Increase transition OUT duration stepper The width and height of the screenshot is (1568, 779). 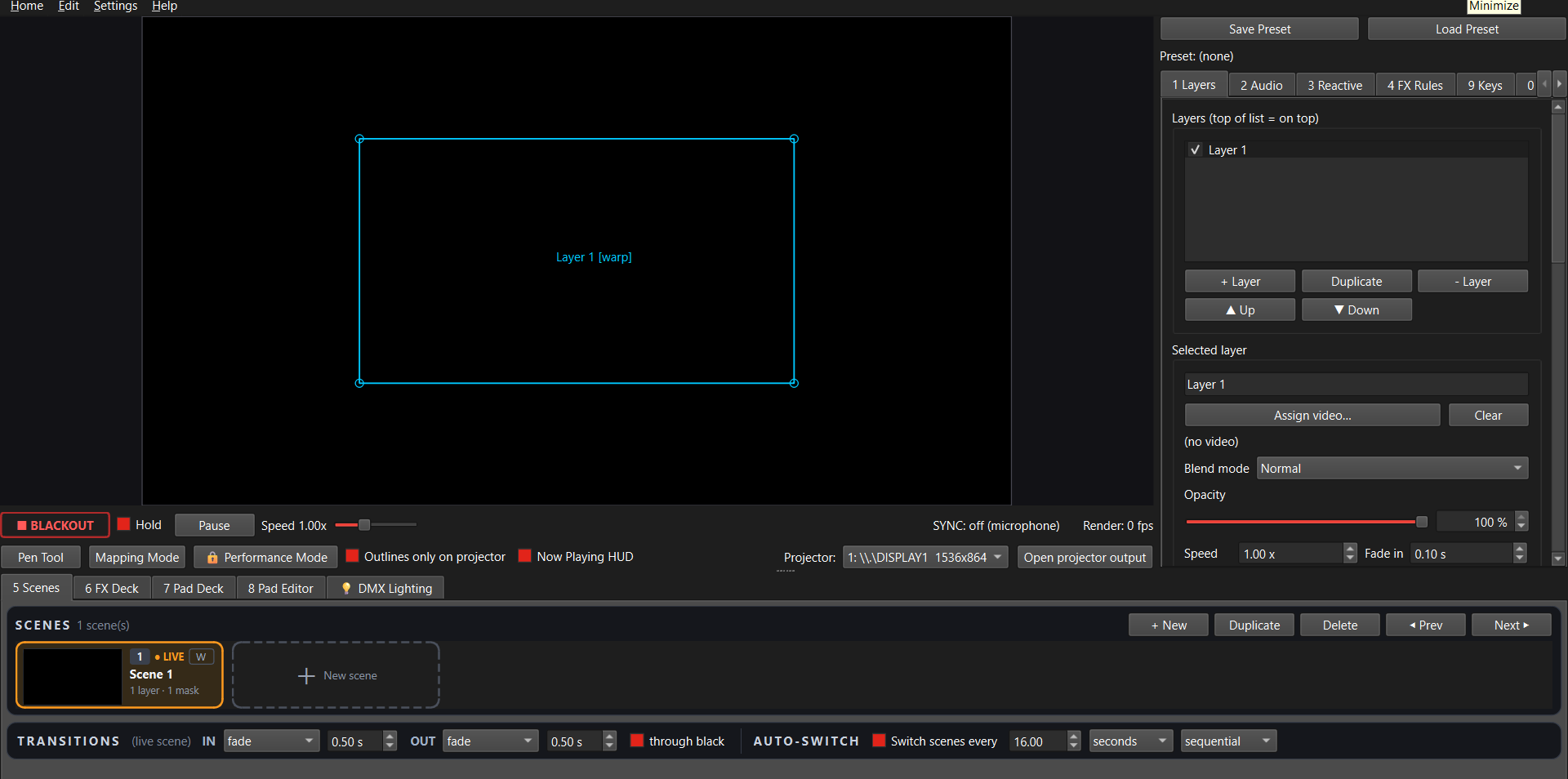609,737
